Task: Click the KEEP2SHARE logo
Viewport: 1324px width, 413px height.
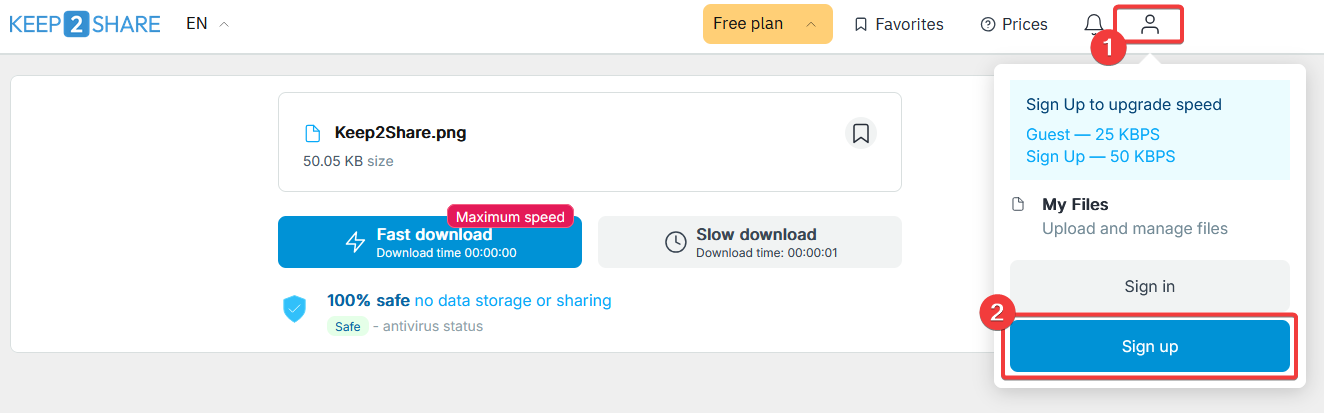Action: point(85,24)
